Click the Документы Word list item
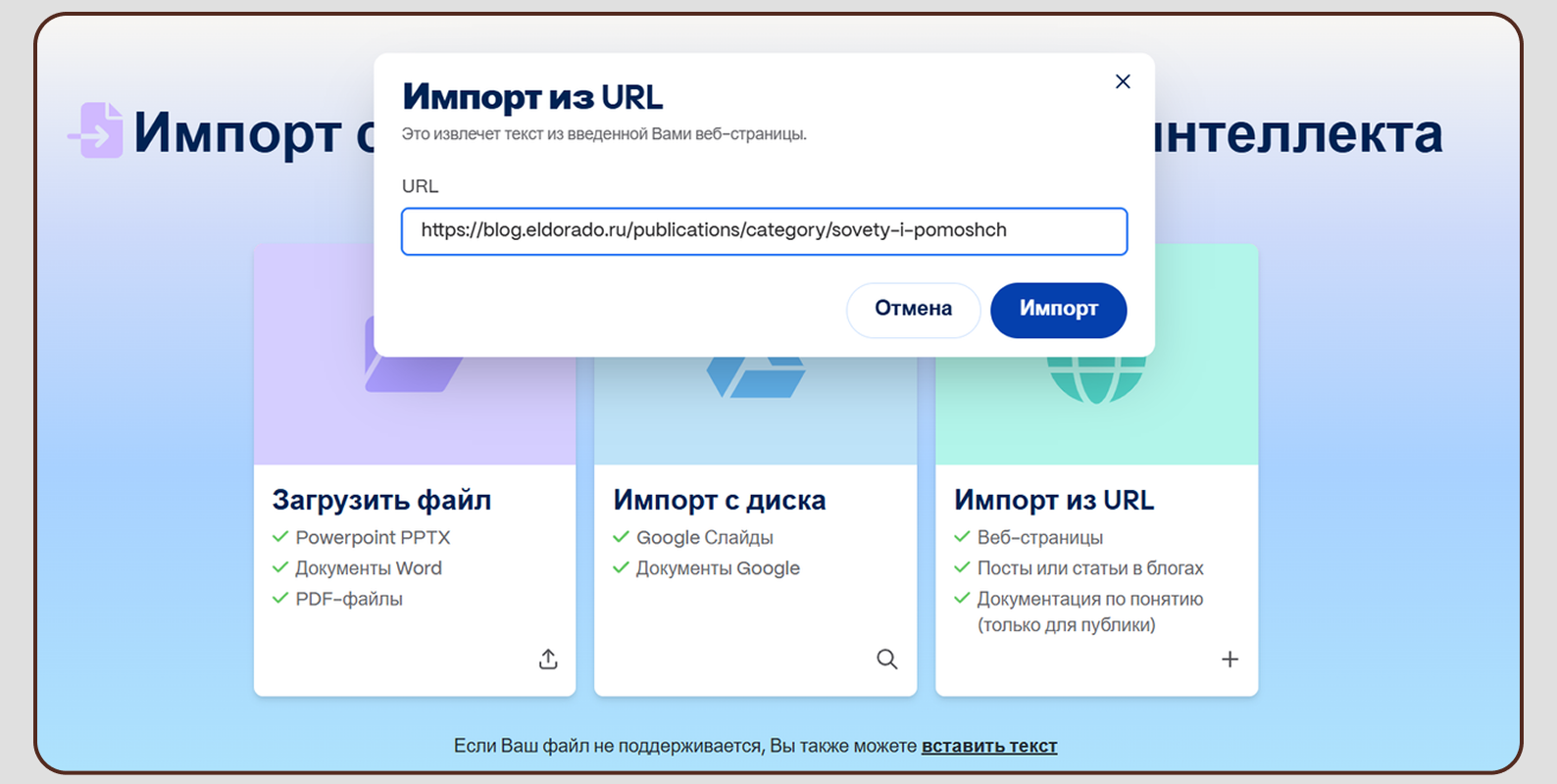 (x=369, y=568)
